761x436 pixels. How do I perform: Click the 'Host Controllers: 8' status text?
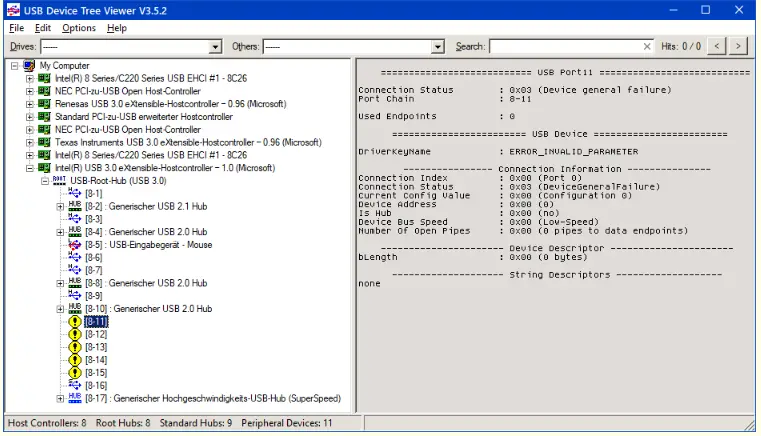47,423
